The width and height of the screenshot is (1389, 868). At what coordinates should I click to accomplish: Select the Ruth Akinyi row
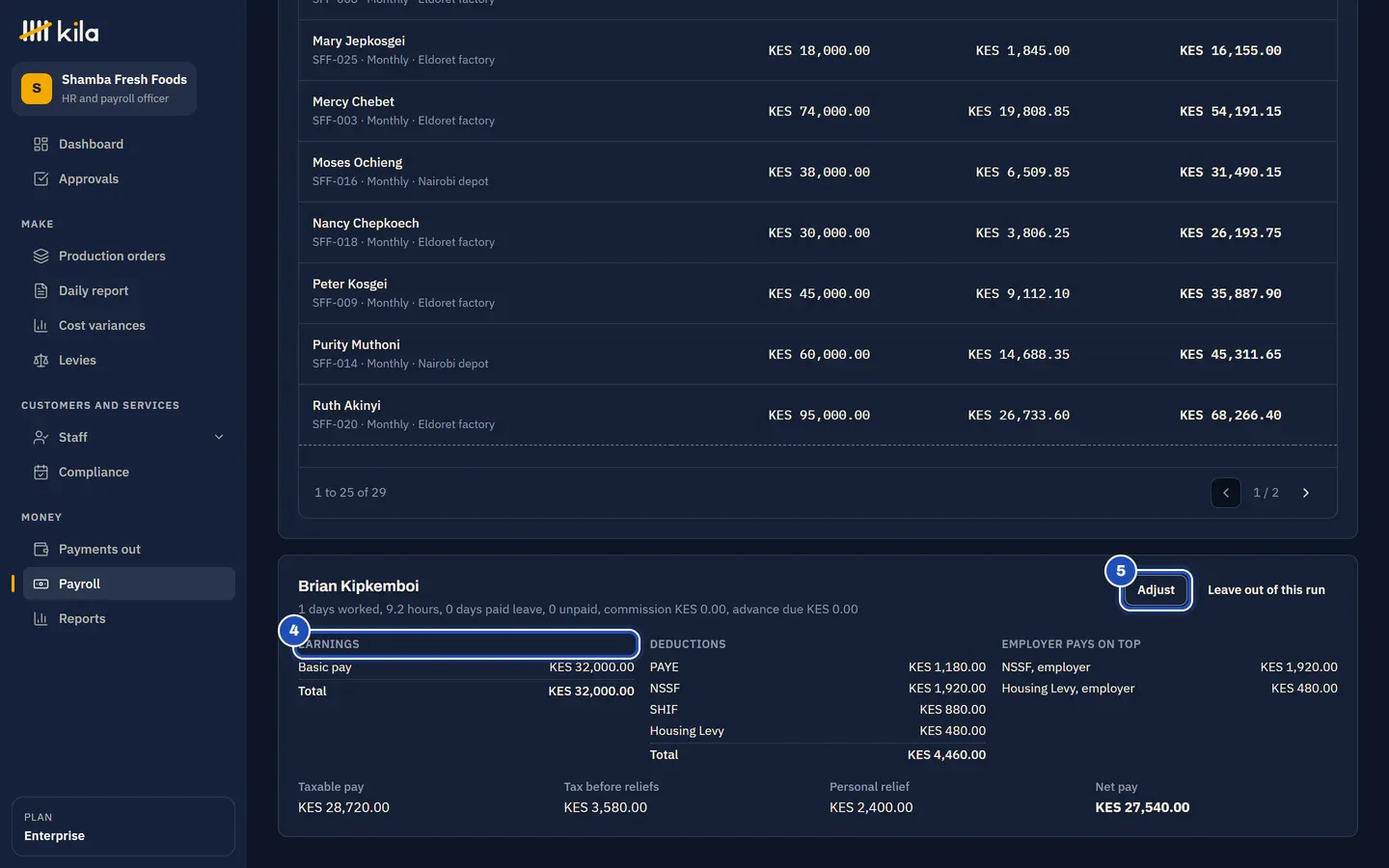(818, 415)
